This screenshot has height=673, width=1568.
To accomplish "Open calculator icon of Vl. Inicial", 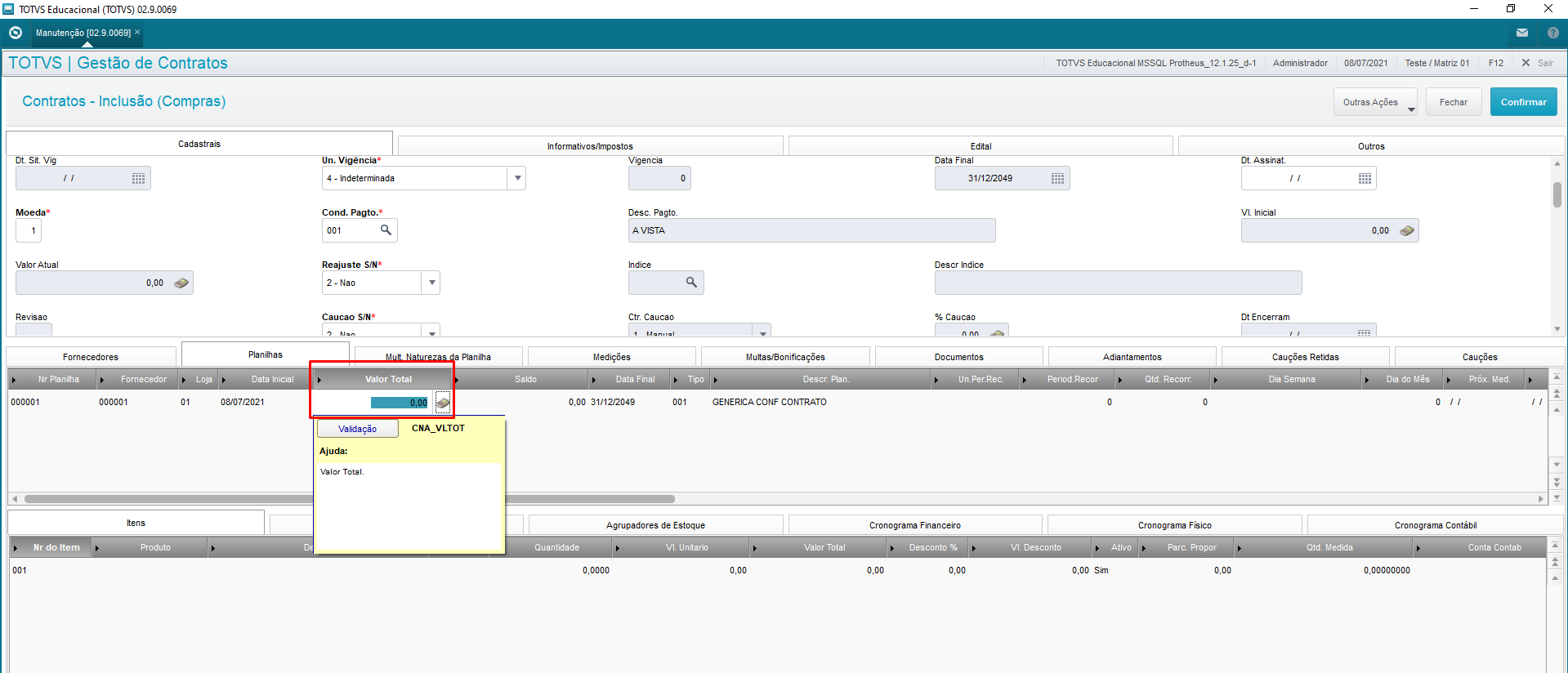I will click(1406, 230).
